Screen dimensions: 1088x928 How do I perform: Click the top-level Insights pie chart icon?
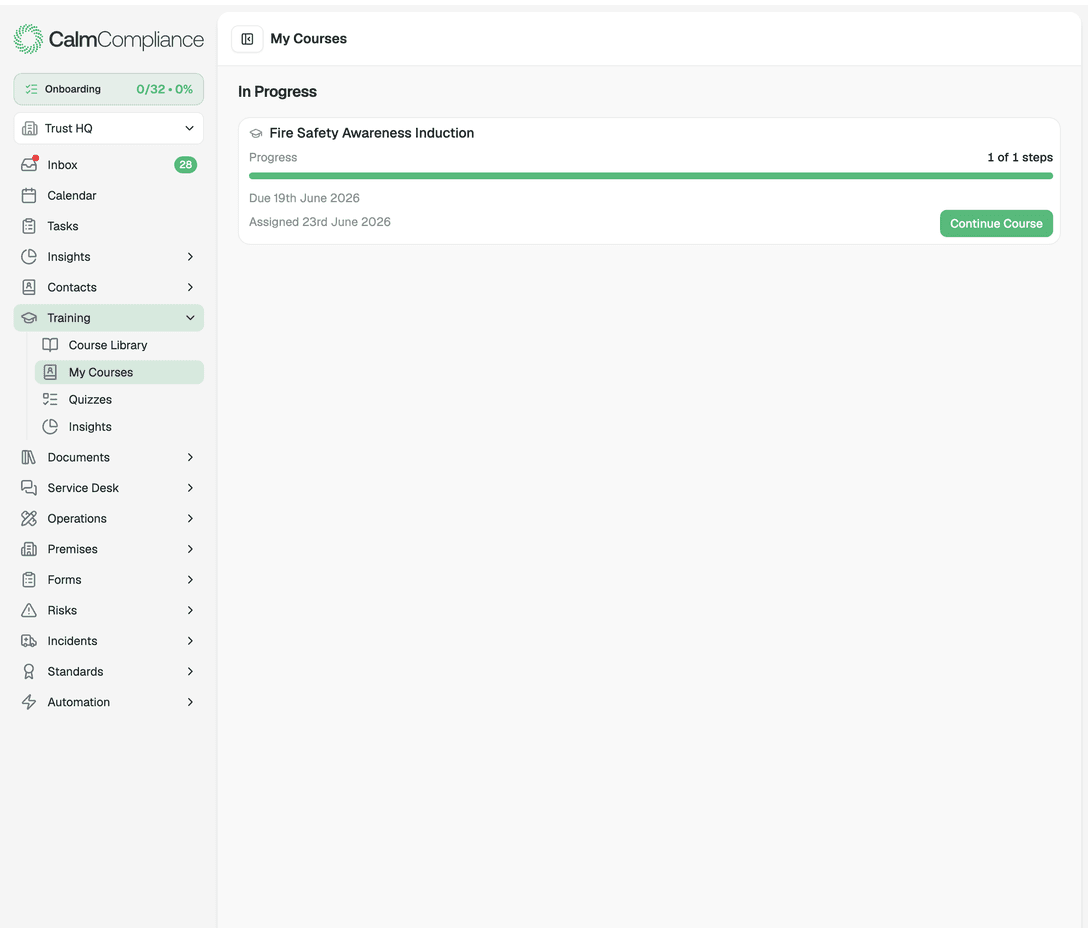point(29,257)
